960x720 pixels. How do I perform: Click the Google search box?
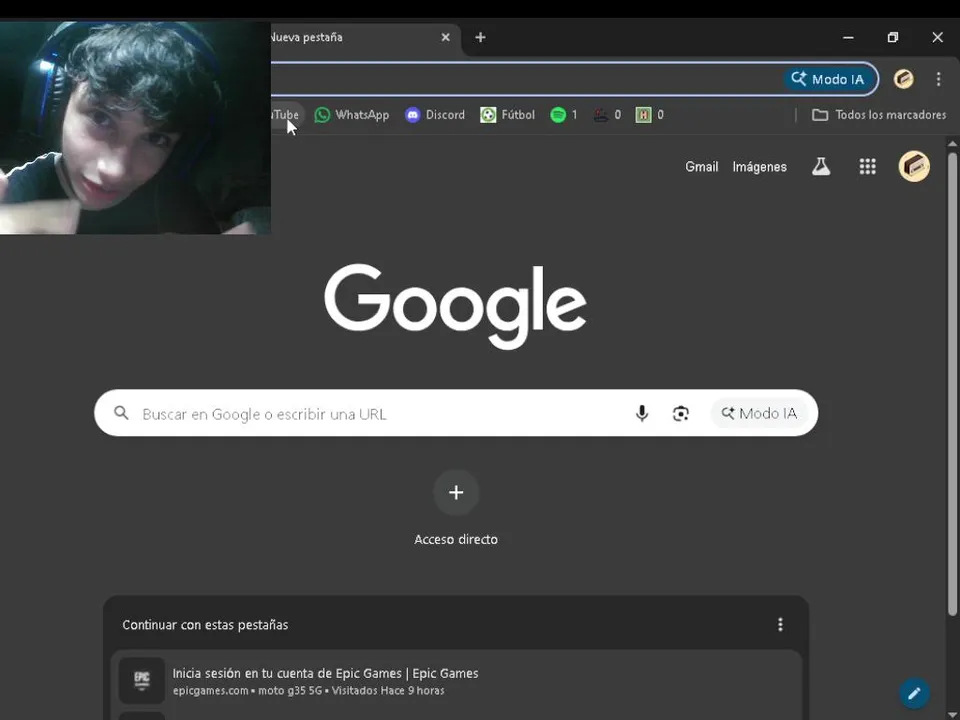tap(456, 413)
